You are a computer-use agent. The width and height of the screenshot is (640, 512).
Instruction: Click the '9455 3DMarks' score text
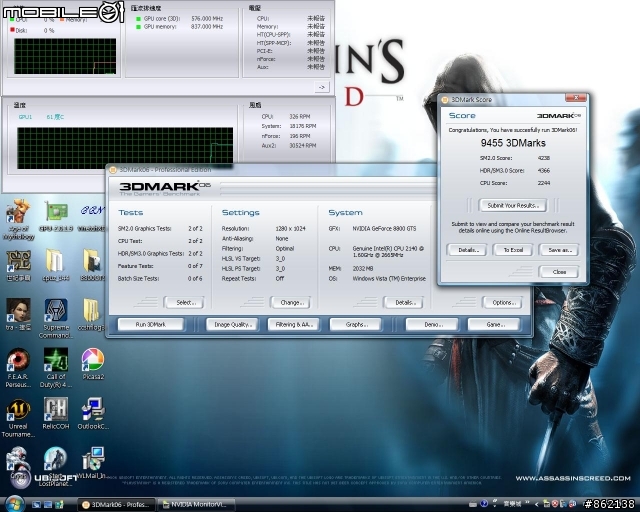[x=513, y=143]
